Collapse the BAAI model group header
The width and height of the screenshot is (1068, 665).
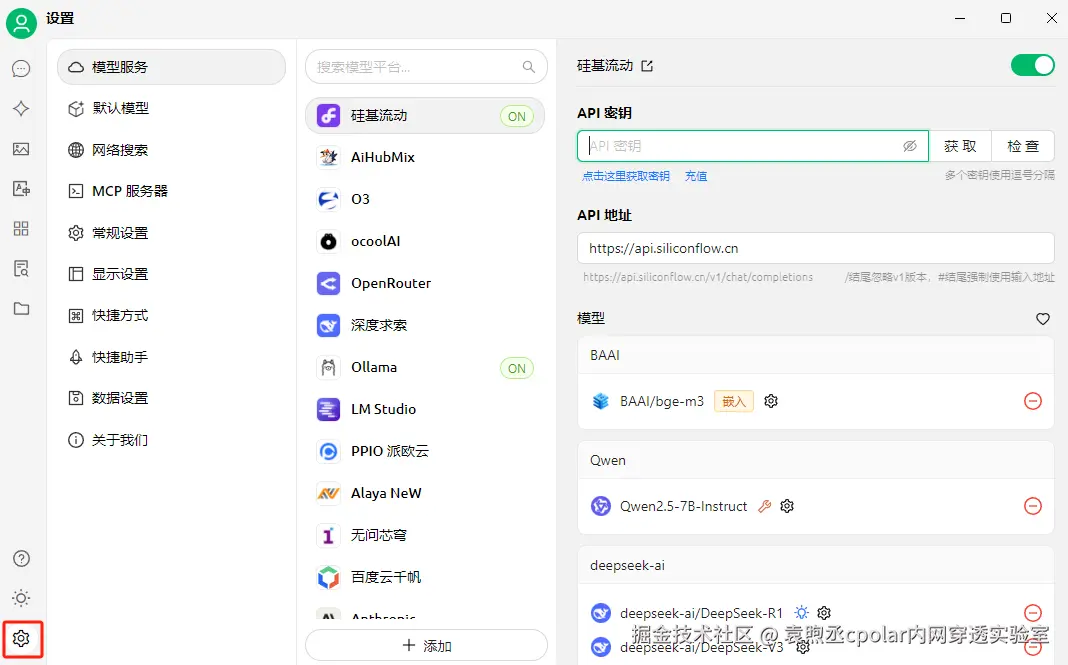[x=815, y=355]
